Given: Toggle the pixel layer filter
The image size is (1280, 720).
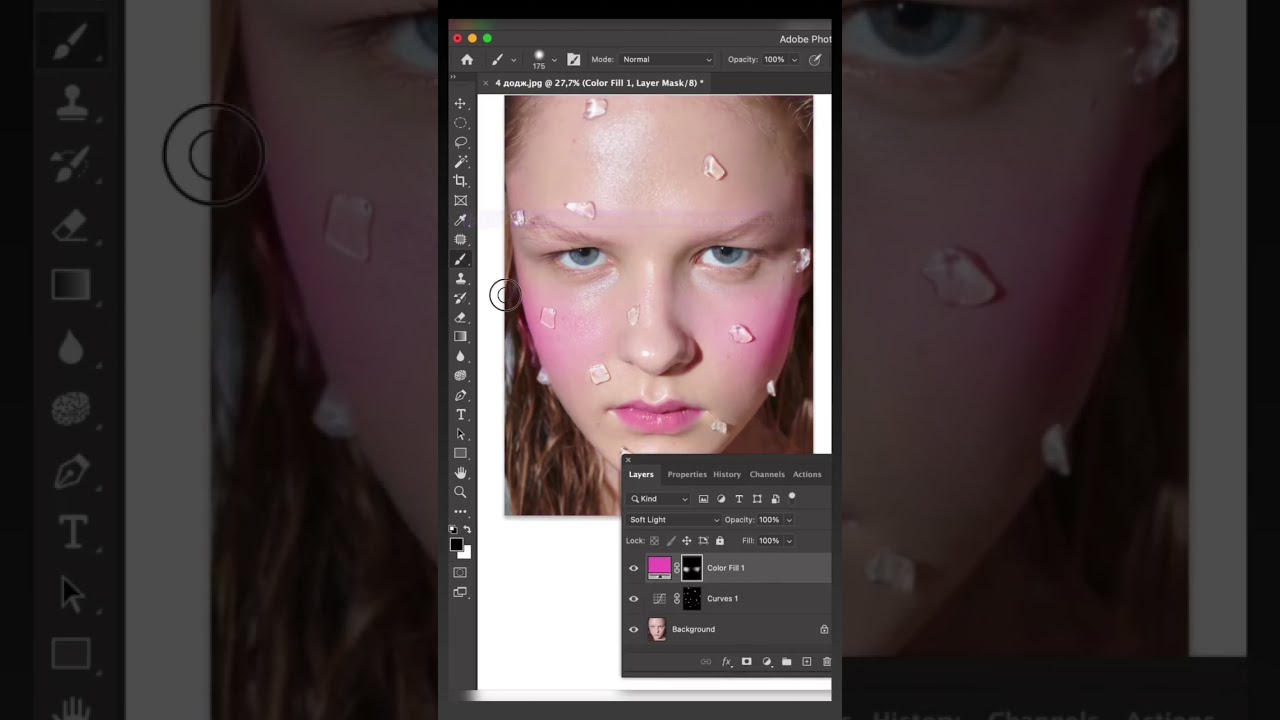Looking at the screenshot, I should pos(703,499).
